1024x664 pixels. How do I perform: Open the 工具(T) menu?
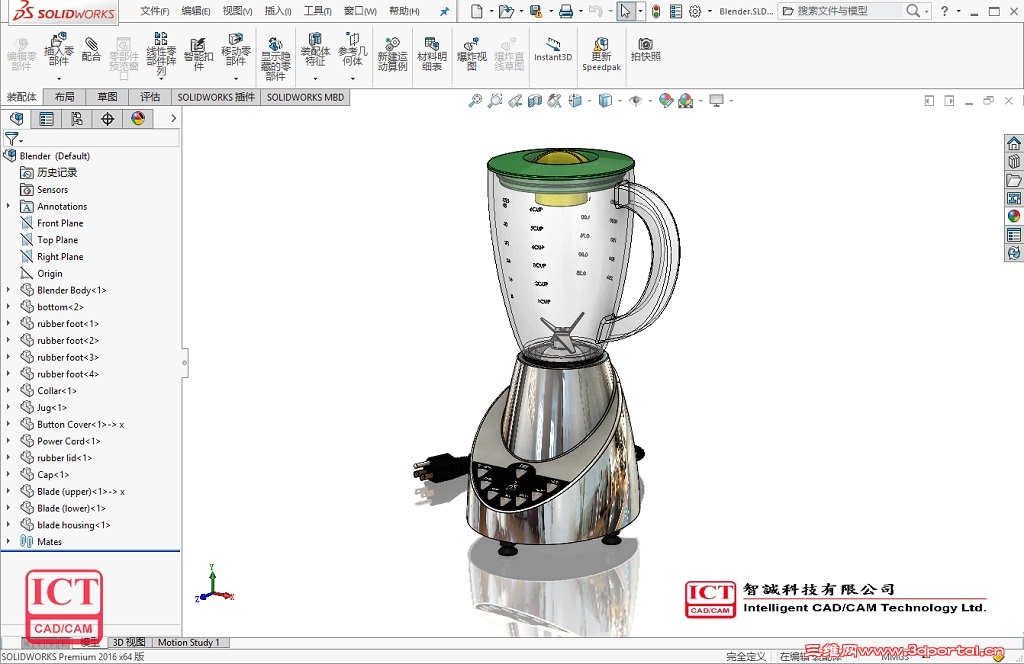point(317,11)
